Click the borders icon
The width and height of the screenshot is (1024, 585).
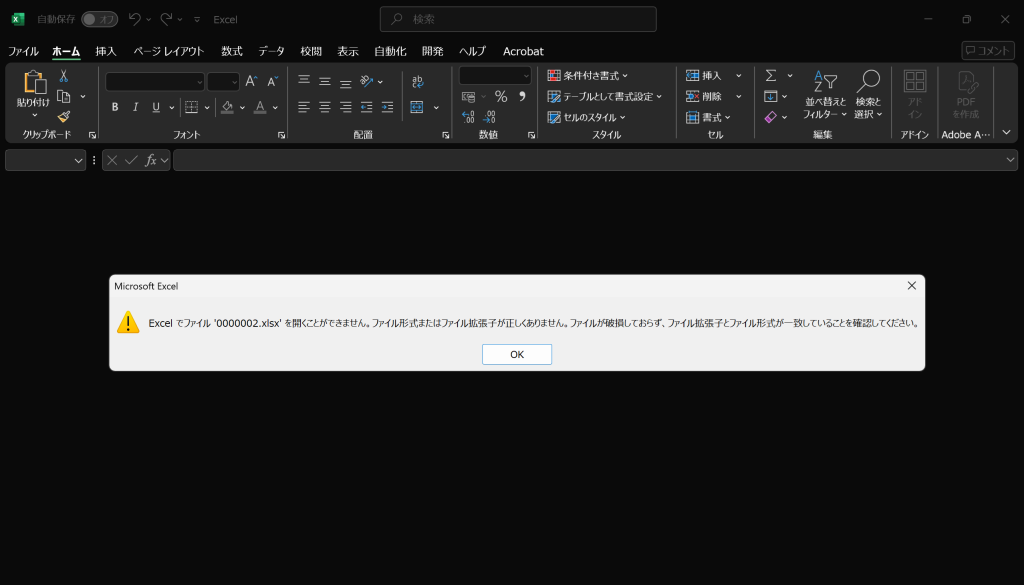(191, 107)
